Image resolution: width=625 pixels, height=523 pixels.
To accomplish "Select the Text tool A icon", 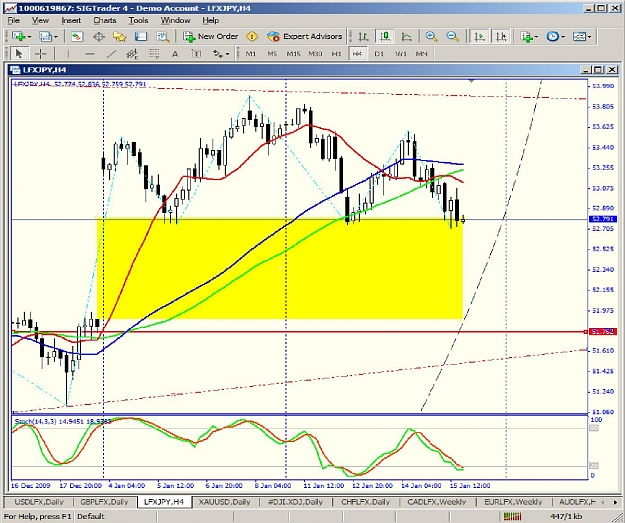I will (x=175, y=53).
